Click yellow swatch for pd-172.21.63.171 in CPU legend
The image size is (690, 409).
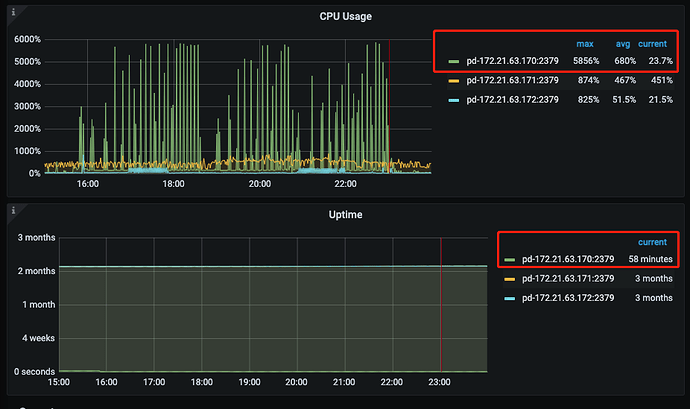click(x=454, y=81)
